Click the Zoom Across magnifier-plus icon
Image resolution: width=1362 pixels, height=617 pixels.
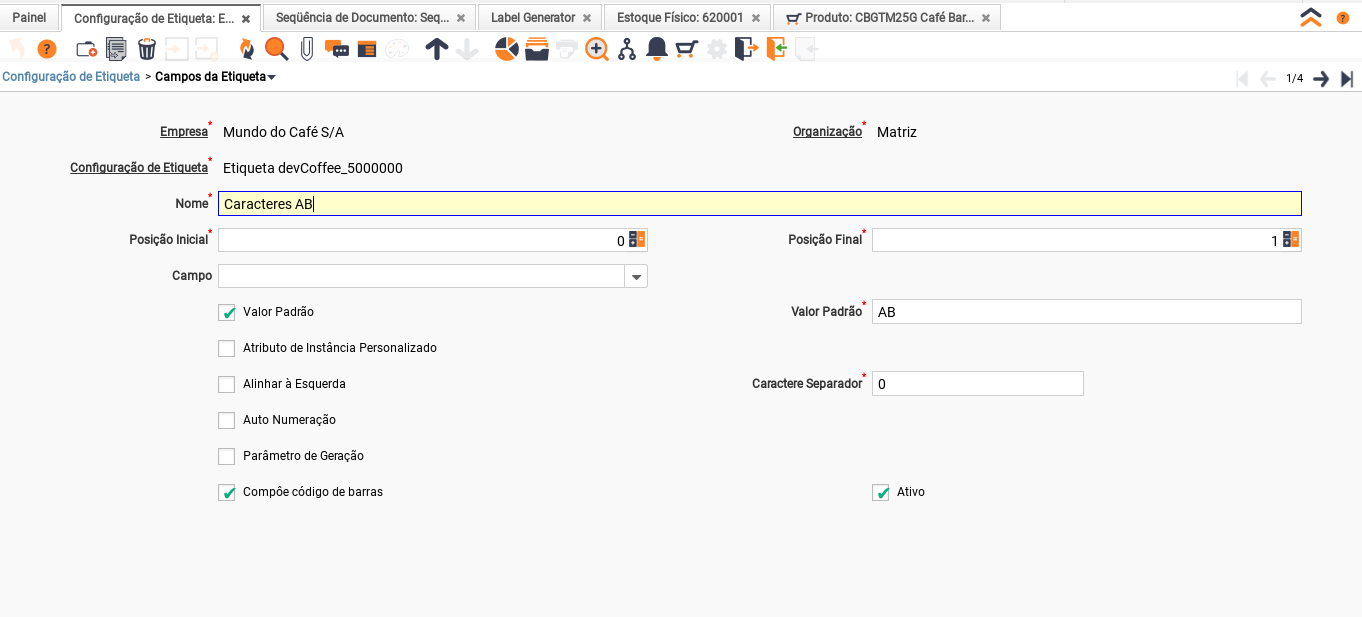click(597, 49)
